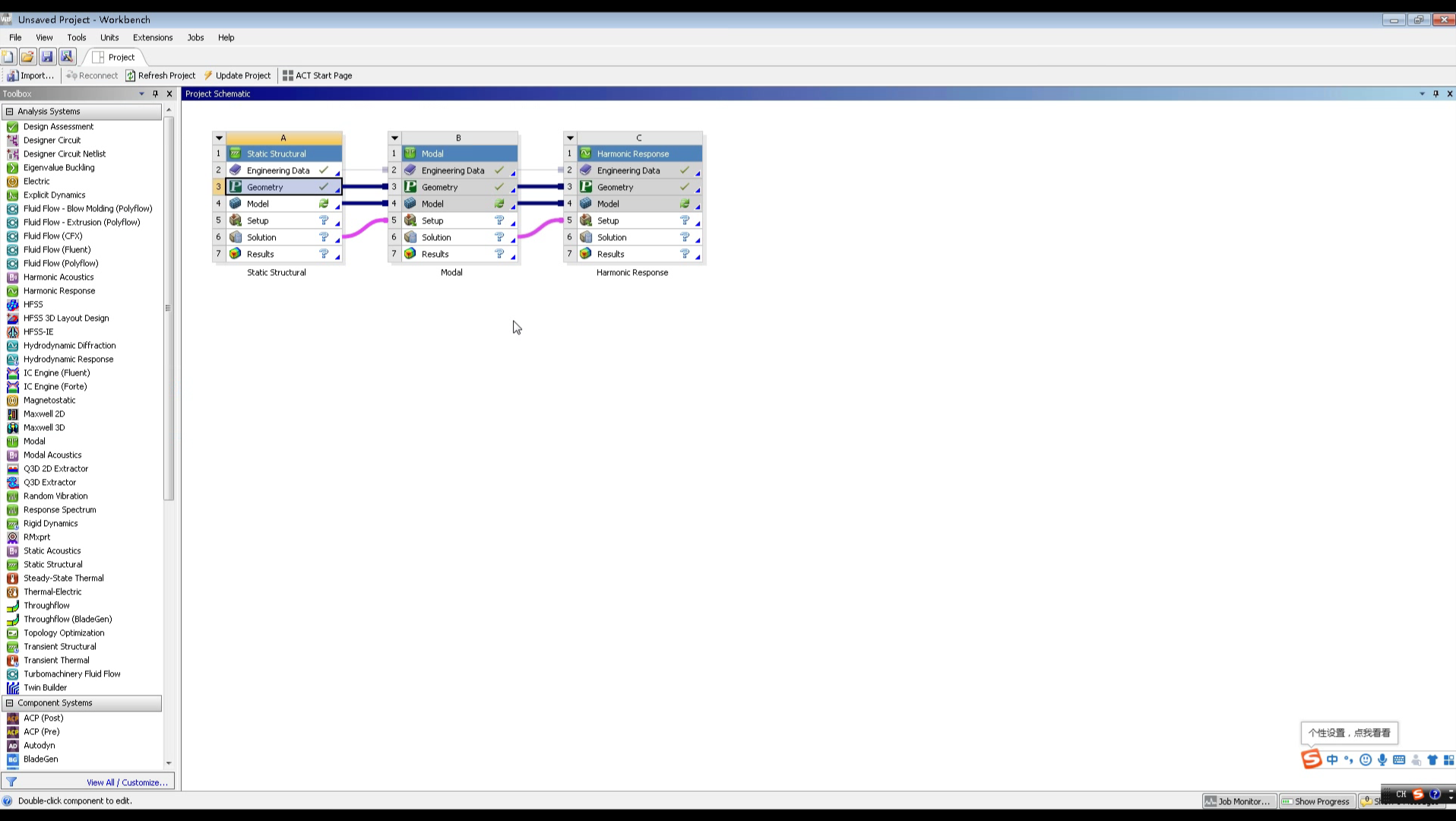Click Results cell icon in Static Structural
The image size is (1456, 821).
[236, 254]
